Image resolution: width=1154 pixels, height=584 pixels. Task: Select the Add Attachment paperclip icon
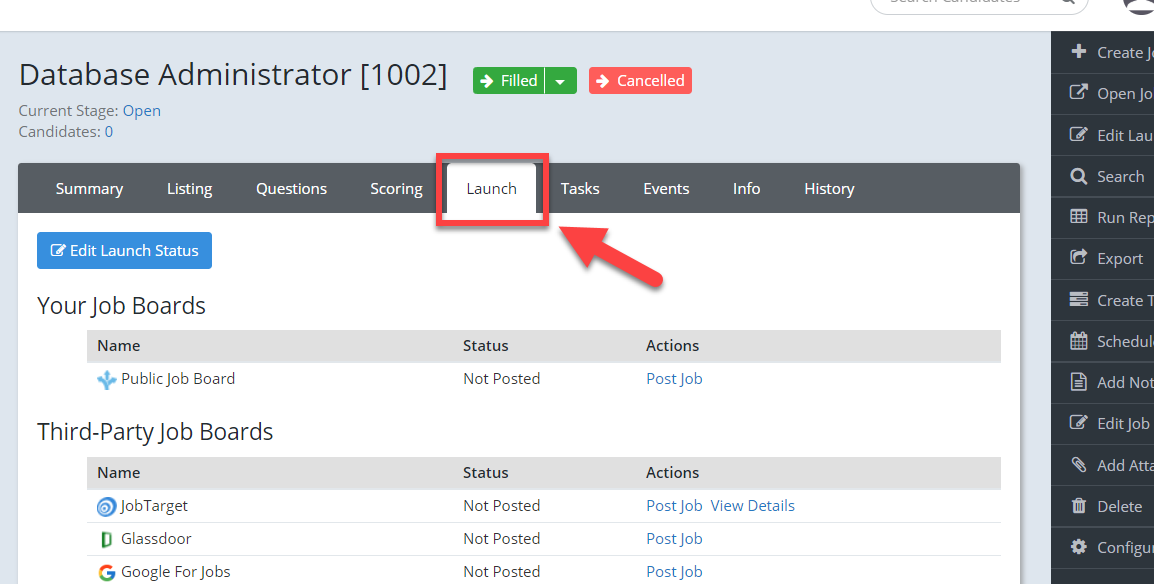pos(1079,465)
